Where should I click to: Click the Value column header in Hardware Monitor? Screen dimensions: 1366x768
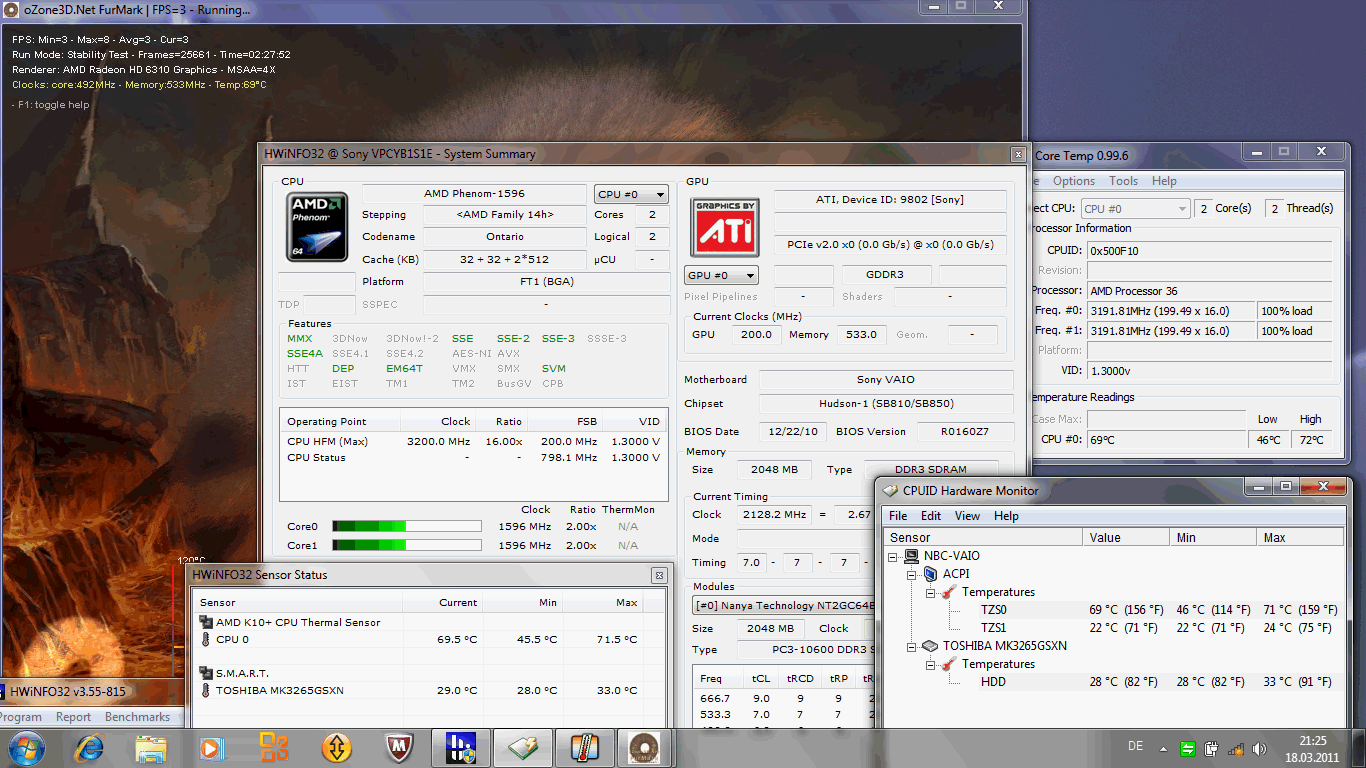1127,537
